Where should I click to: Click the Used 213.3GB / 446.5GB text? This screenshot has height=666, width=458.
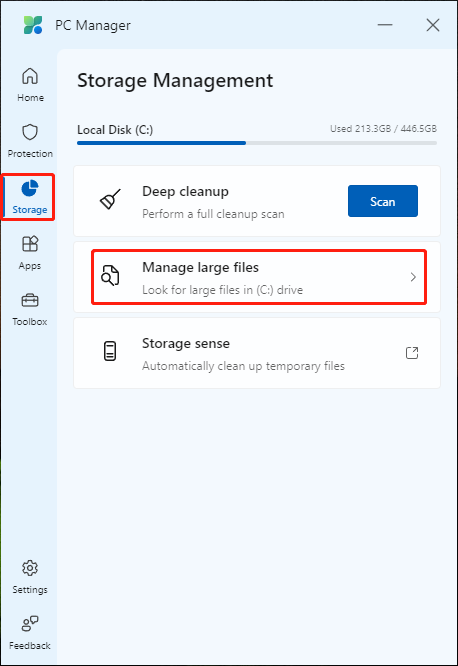(x=383, y=129)
